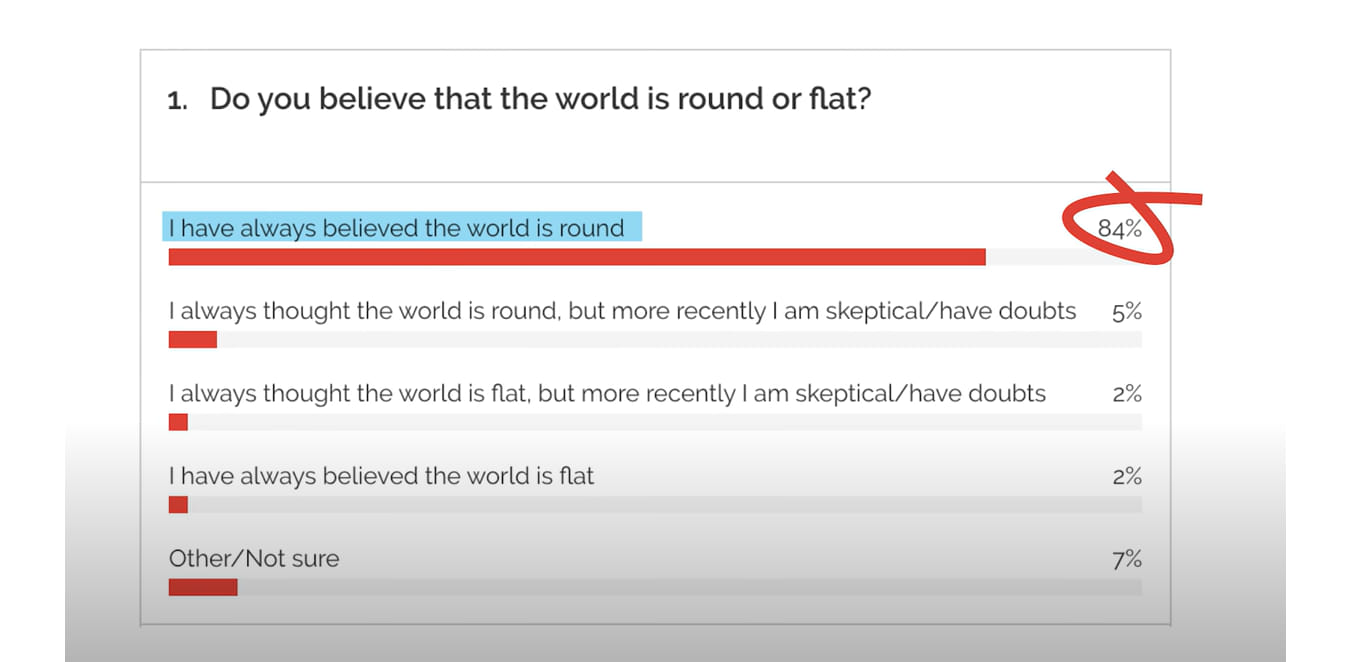Viewport: 1350px width, 662px height.
Task: Click the red bar for Other/Not sure
Action: click(x=203, y=587)
